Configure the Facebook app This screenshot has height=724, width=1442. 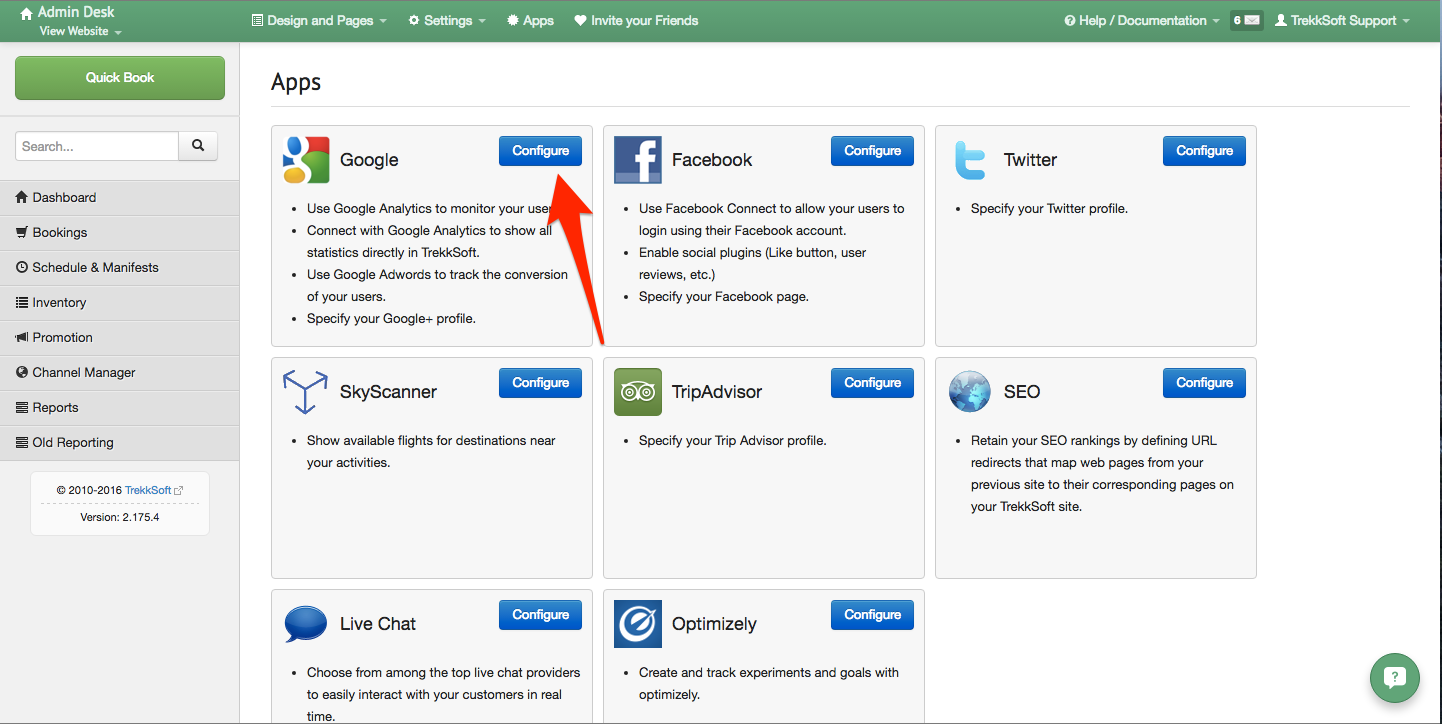click(x=872, y=151)
